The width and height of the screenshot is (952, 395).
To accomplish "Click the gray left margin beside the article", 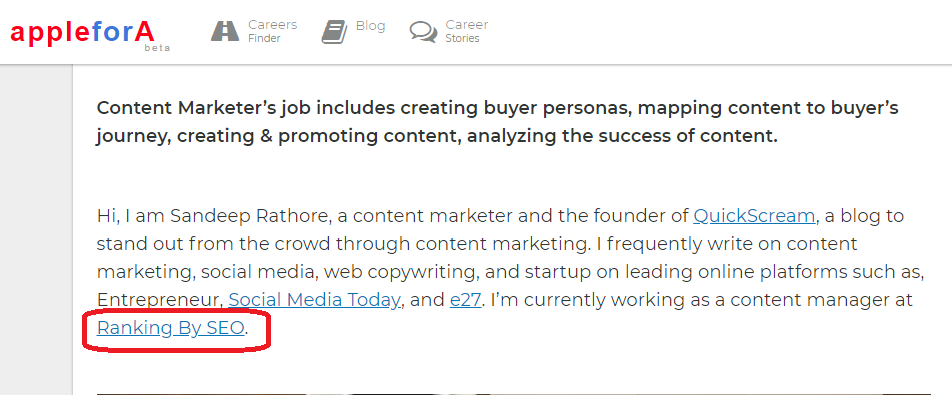I will click(36, 229).
